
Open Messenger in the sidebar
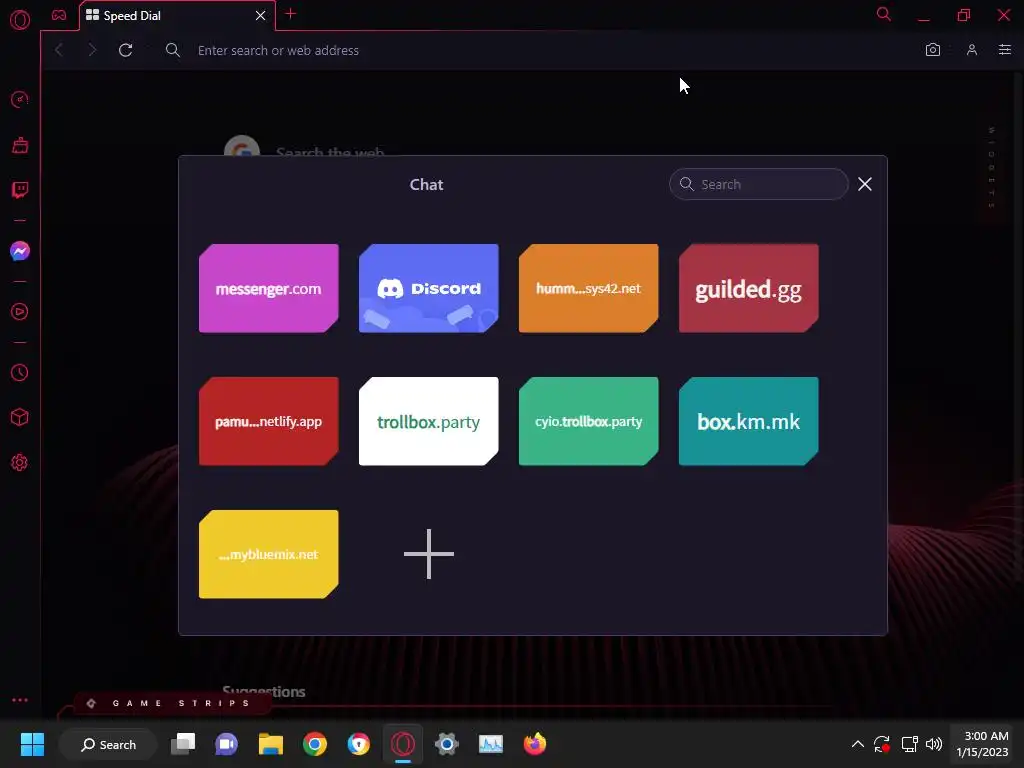(x=20, y=251)
